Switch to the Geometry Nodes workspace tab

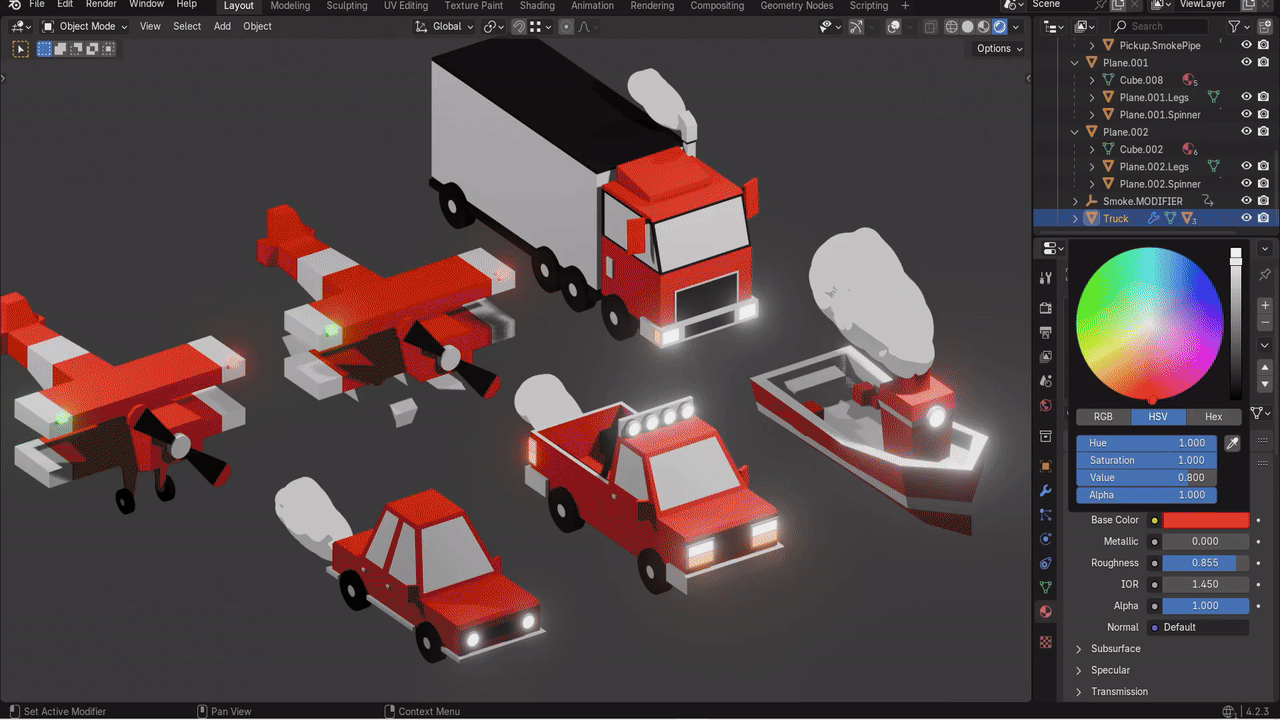[797, 6]
